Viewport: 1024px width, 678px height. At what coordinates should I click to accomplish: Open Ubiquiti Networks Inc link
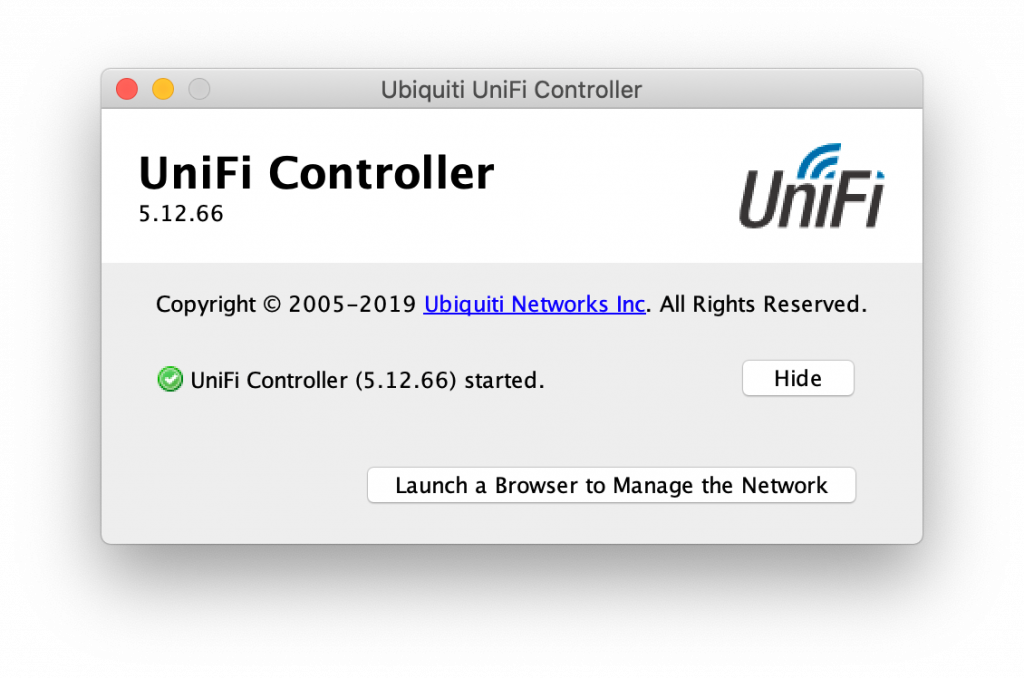534,304
